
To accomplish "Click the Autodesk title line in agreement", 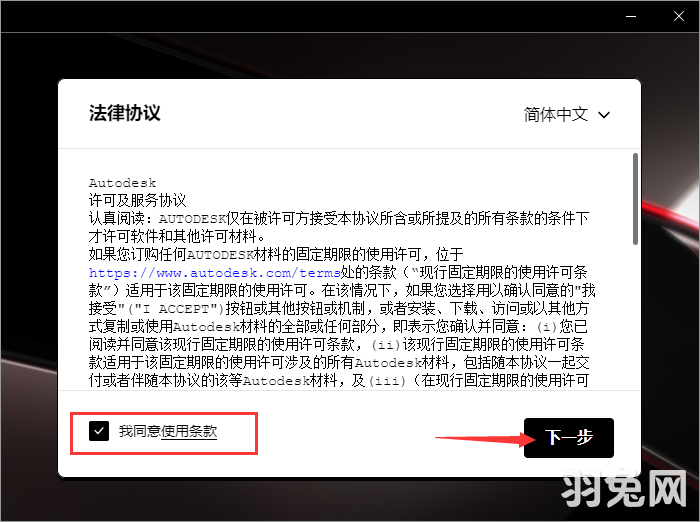I will tap(122, 183).
